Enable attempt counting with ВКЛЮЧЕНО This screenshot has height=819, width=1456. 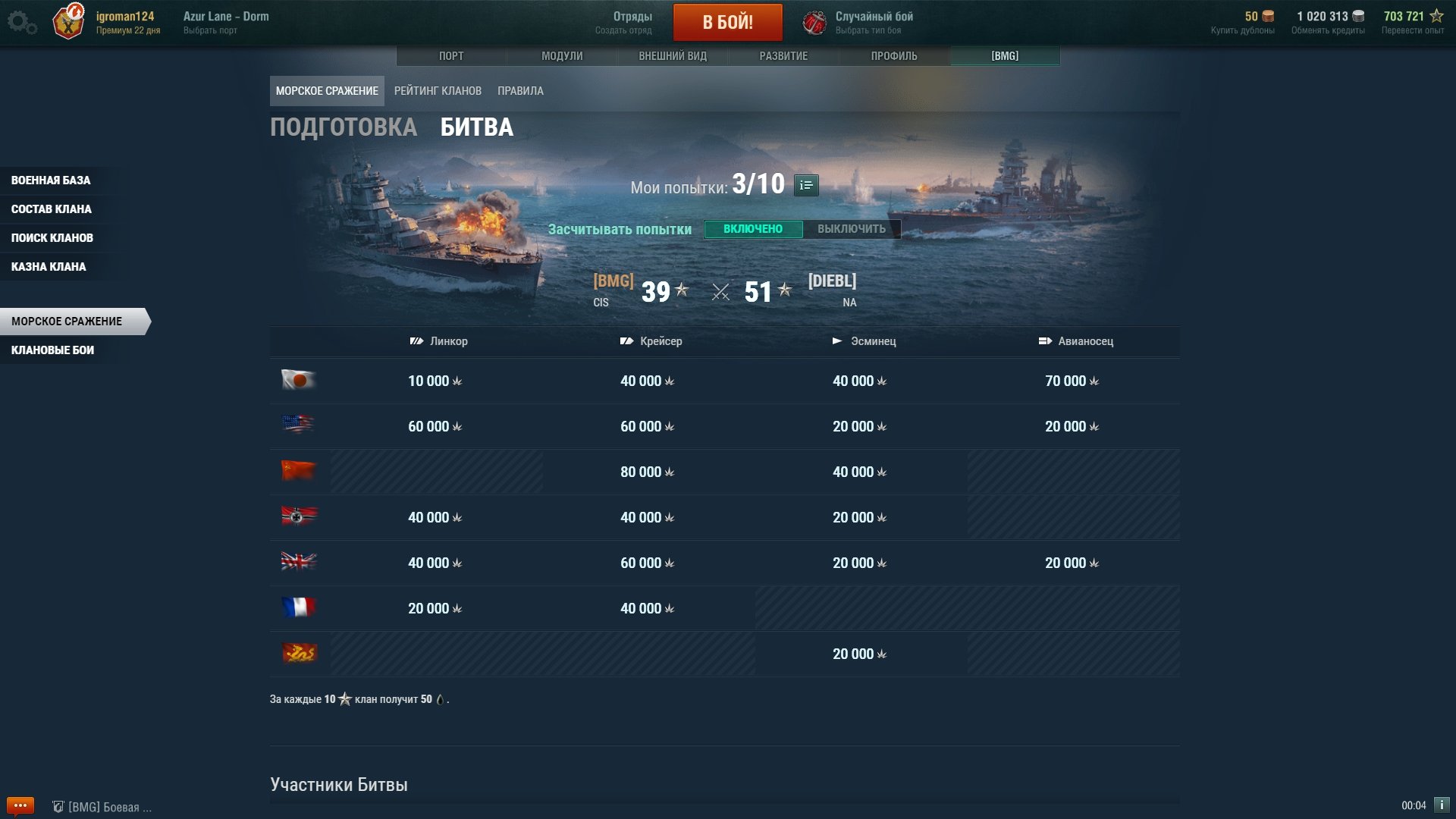coord(753,229)
